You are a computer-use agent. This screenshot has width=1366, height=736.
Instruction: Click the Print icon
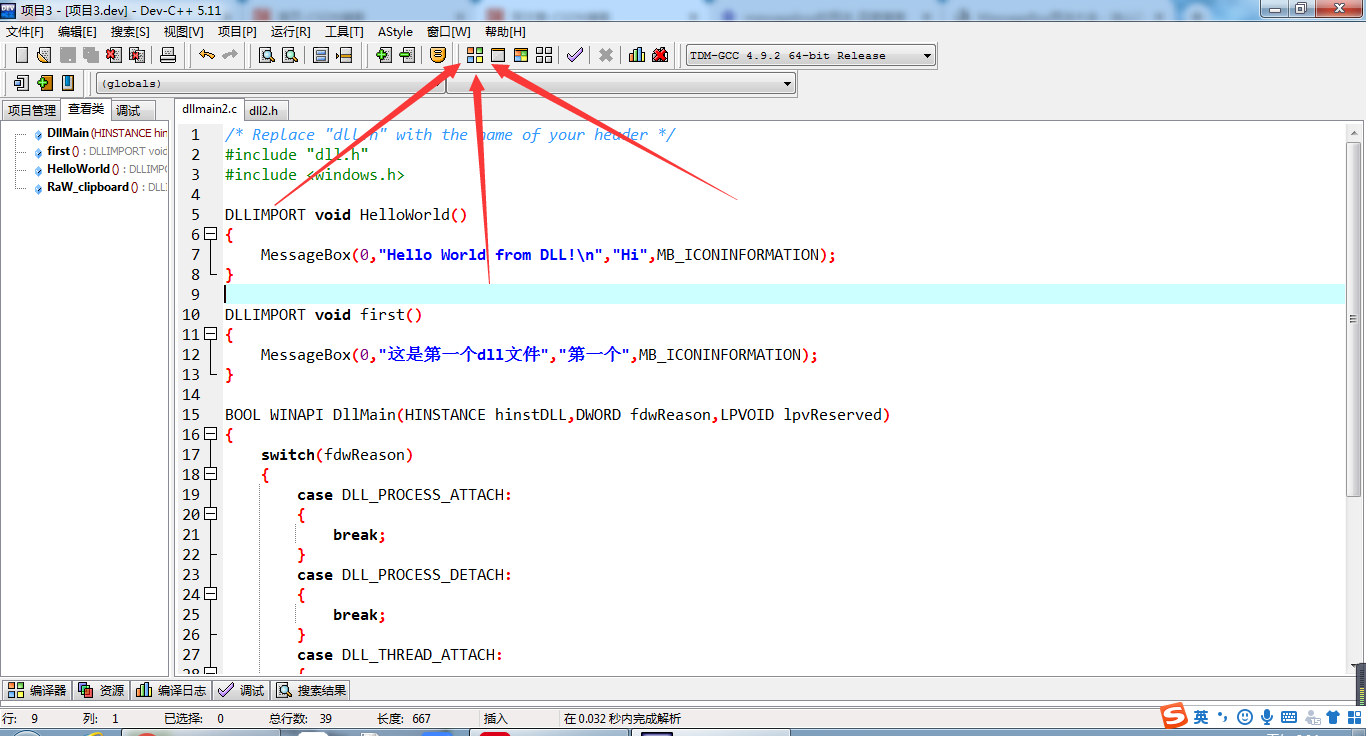[x=168, y=55]
